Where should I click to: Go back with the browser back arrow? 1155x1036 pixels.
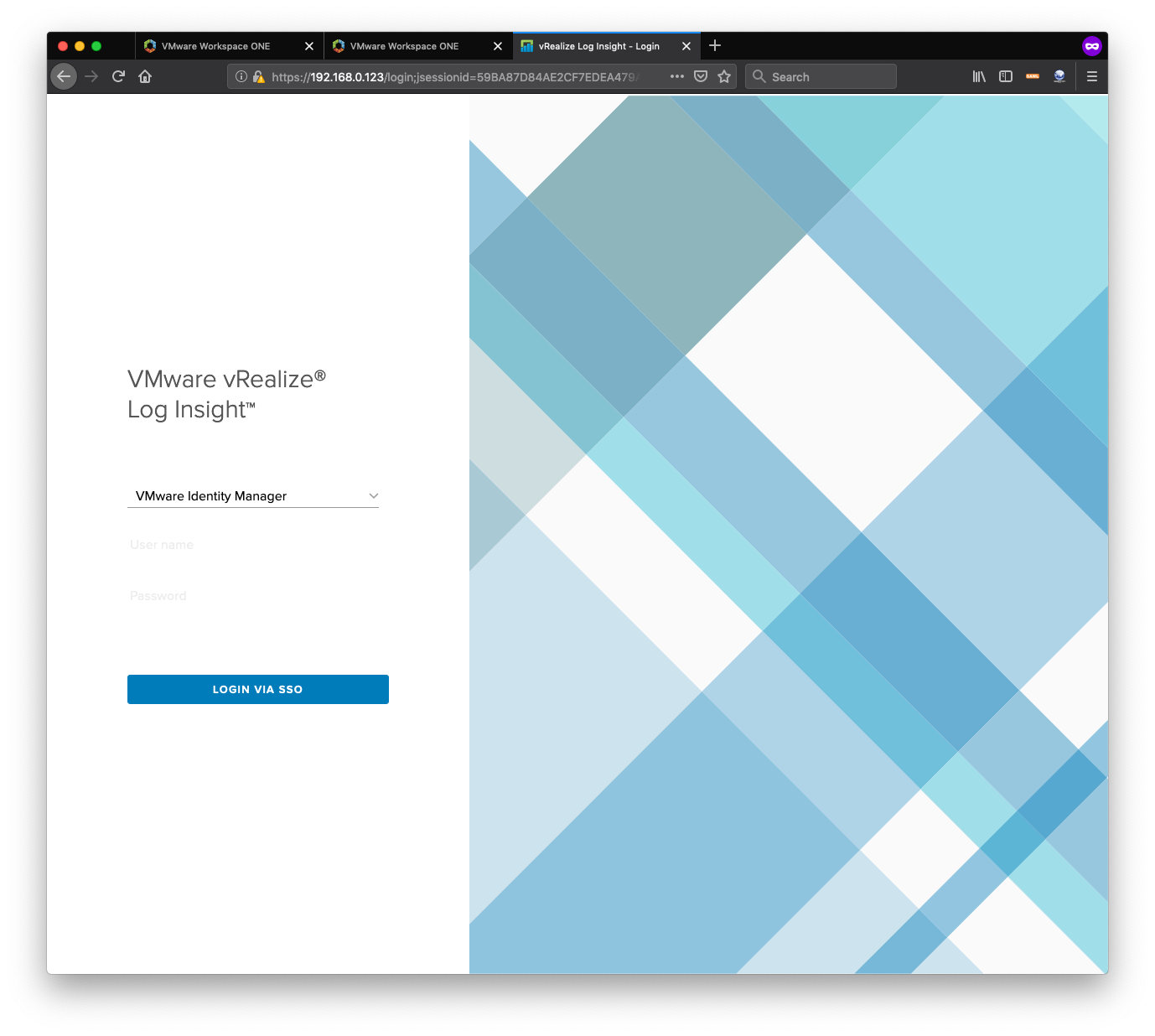64,76
